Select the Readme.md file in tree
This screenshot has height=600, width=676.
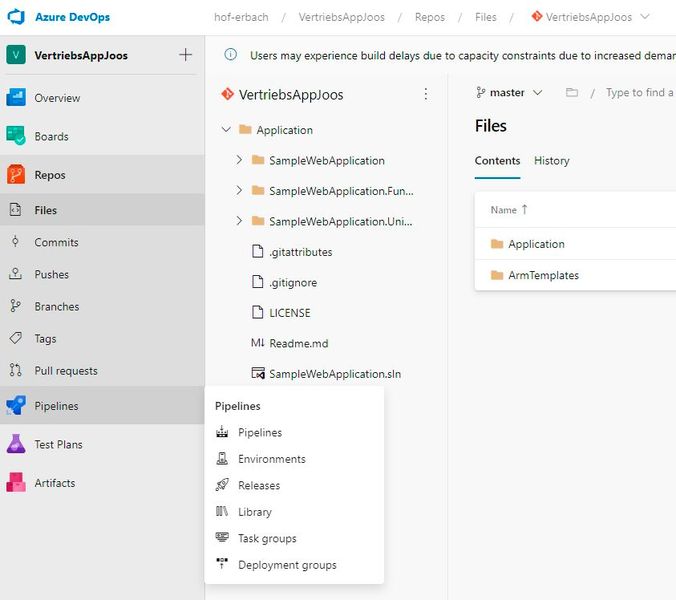coord(298,343)
